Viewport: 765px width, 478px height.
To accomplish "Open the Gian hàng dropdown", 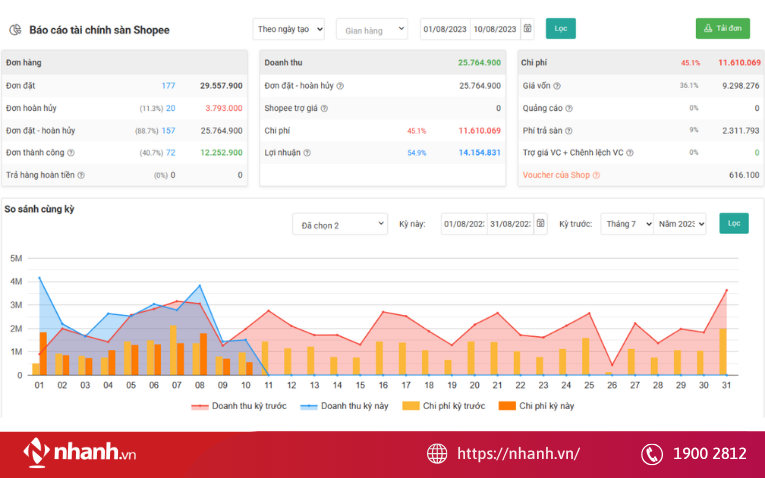I will point(372,29).
